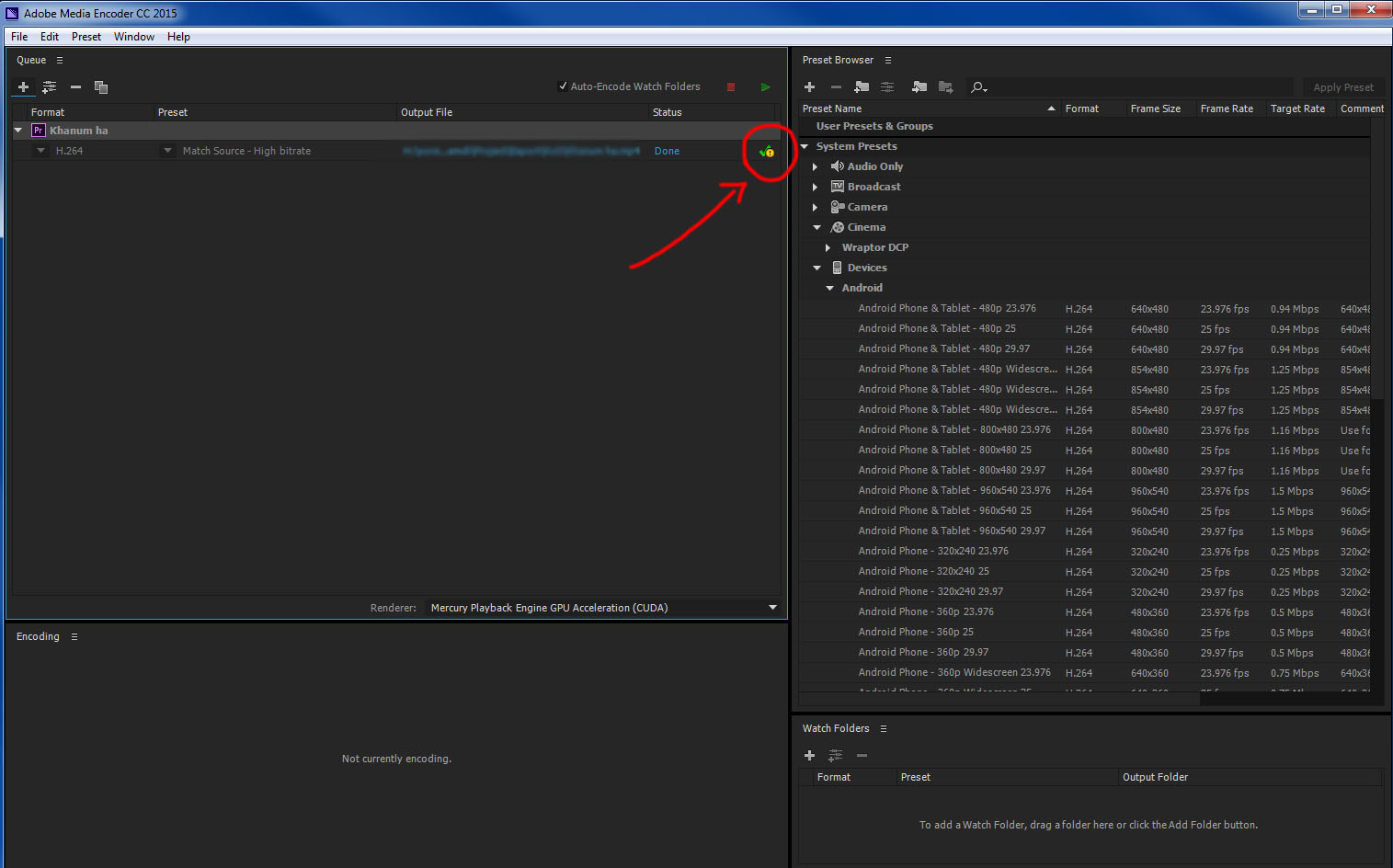
Task: Delete preset using the Preset Browser minus icon
Action: 836,87
